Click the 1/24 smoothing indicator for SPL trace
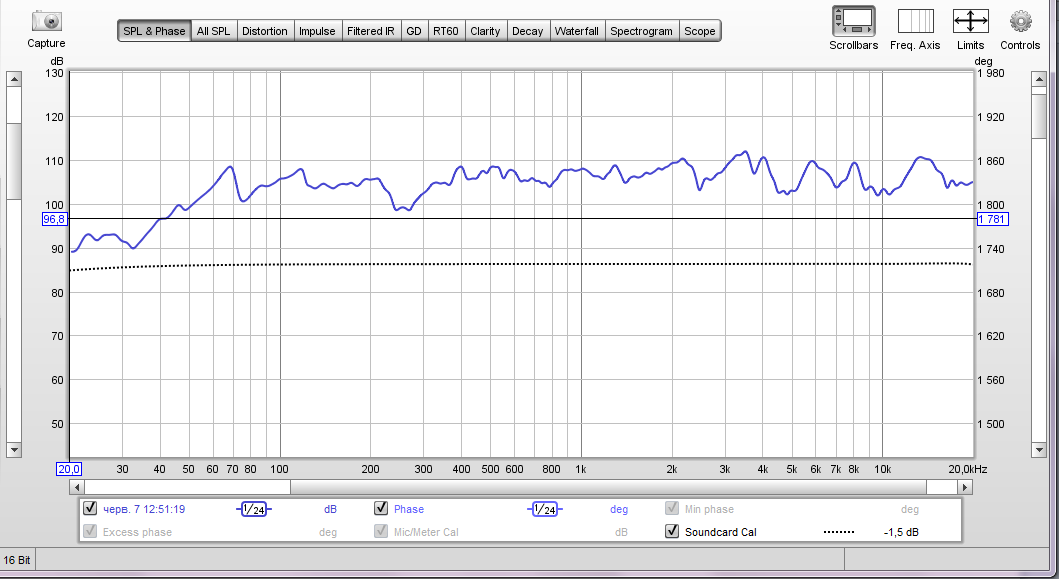 pyautogui.click(x=254, y=509)
